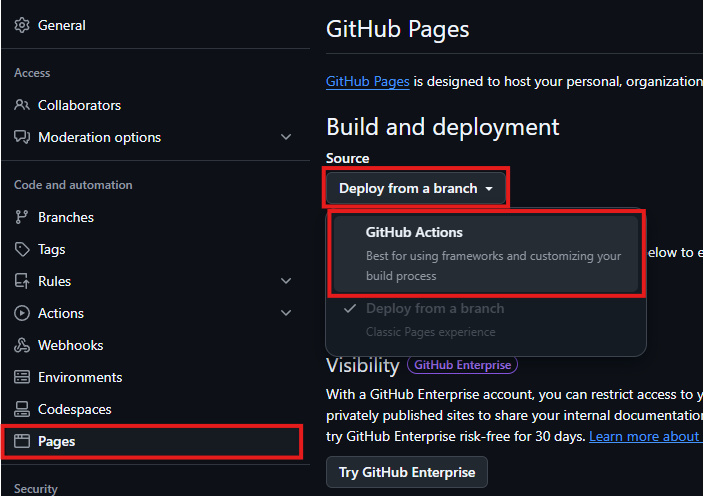Viewport: 703px width, 496px height.
Task: Click the Tags label icon
Action: [22, 249]
